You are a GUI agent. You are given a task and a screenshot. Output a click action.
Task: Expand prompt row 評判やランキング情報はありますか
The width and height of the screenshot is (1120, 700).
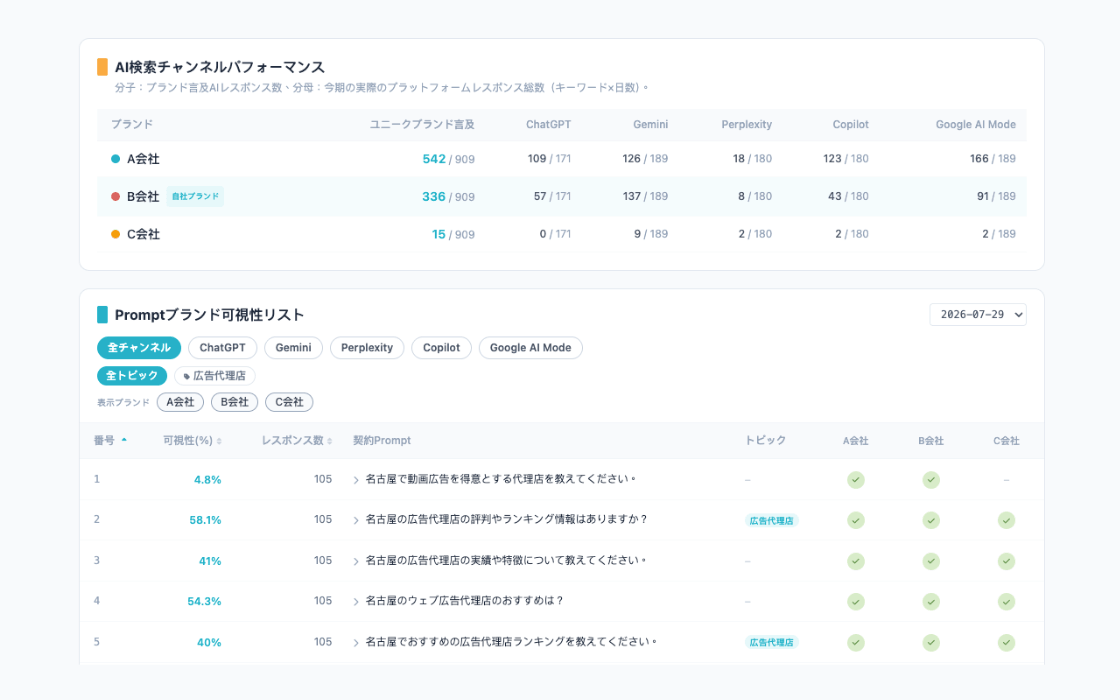tap(356, 521)
